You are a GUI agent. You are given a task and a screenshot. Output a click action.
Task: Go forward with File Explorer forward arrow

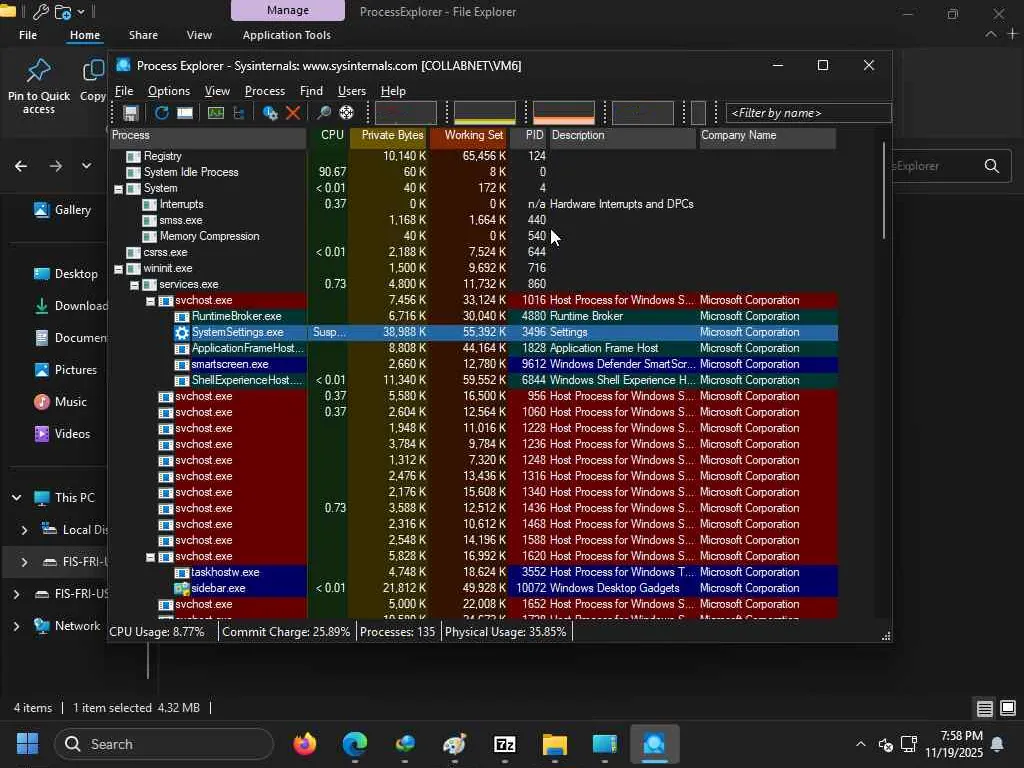coord(56,166)
